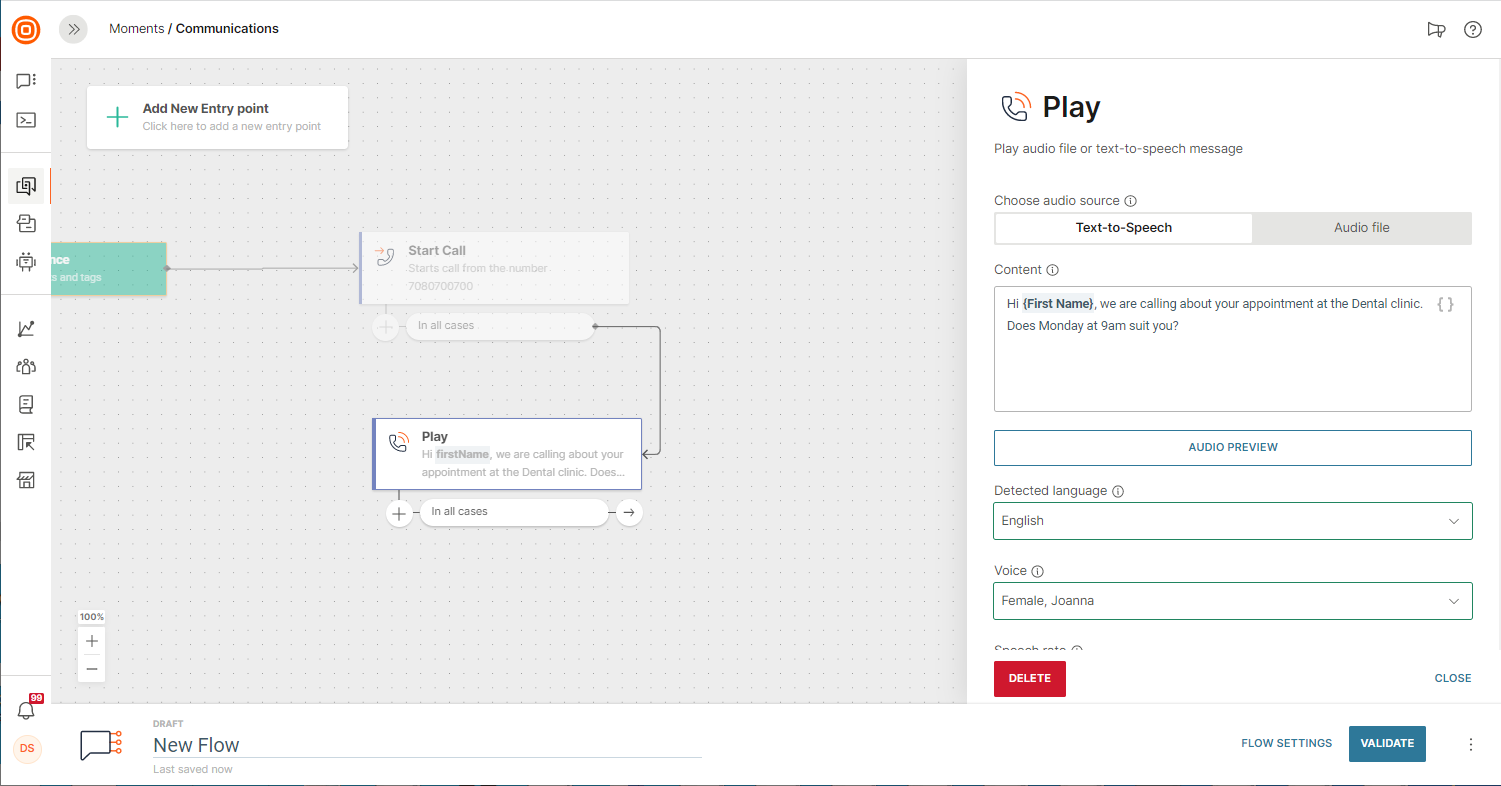1501x786 pixels.
Task: Open the three-dot more options menu
Action: click(x=1470, y=744)
